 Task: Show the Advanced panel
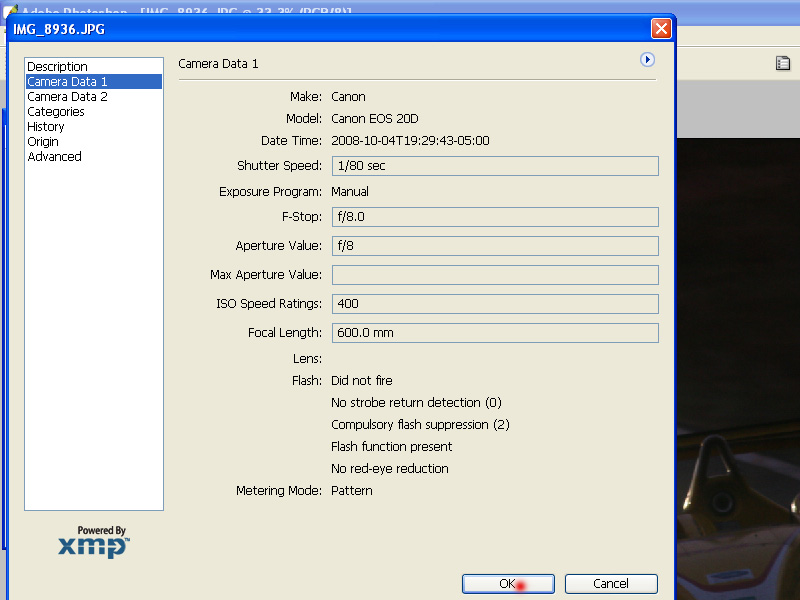tap(94, 157)
